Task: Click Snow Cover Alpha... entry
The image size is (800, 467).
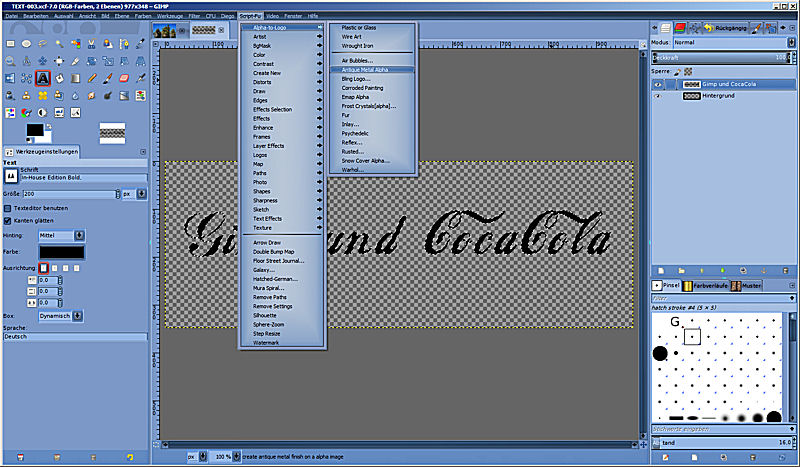Action: (x=373, y=161)
